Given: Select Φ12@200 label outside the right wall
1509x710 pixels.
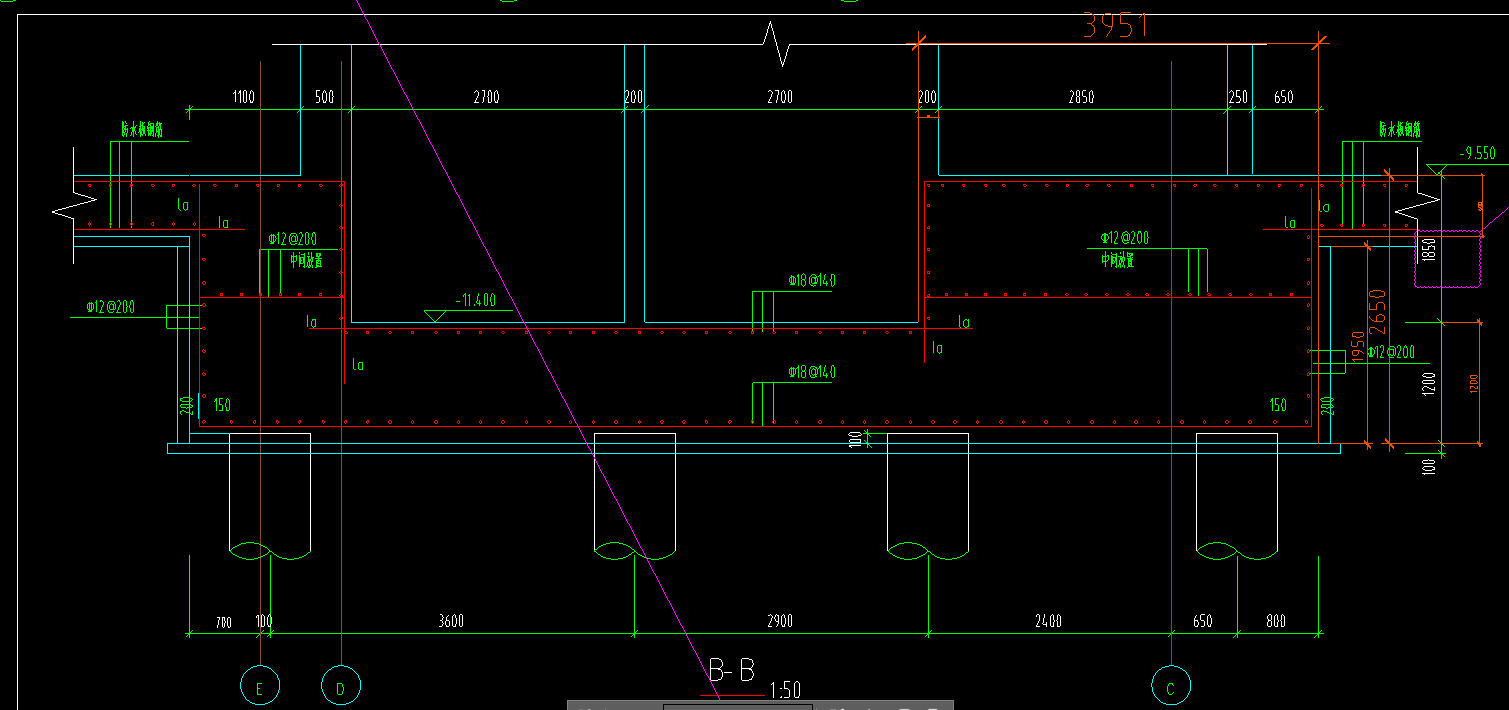Looking at the screenshot, I should 1391,352.
